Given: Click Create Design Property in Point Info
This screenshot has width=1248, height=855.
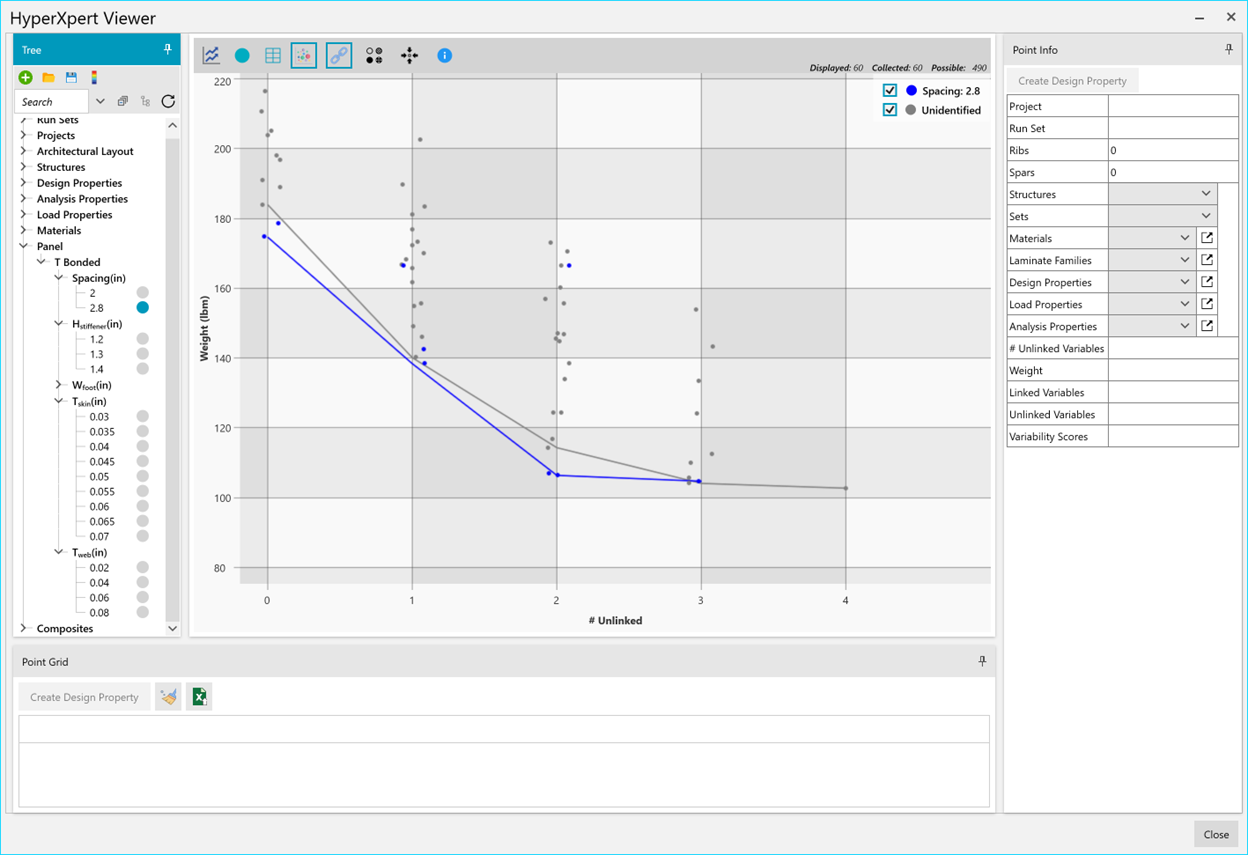Looking at the screenshot, I should pyautogui.click(x=1072, y=81).
